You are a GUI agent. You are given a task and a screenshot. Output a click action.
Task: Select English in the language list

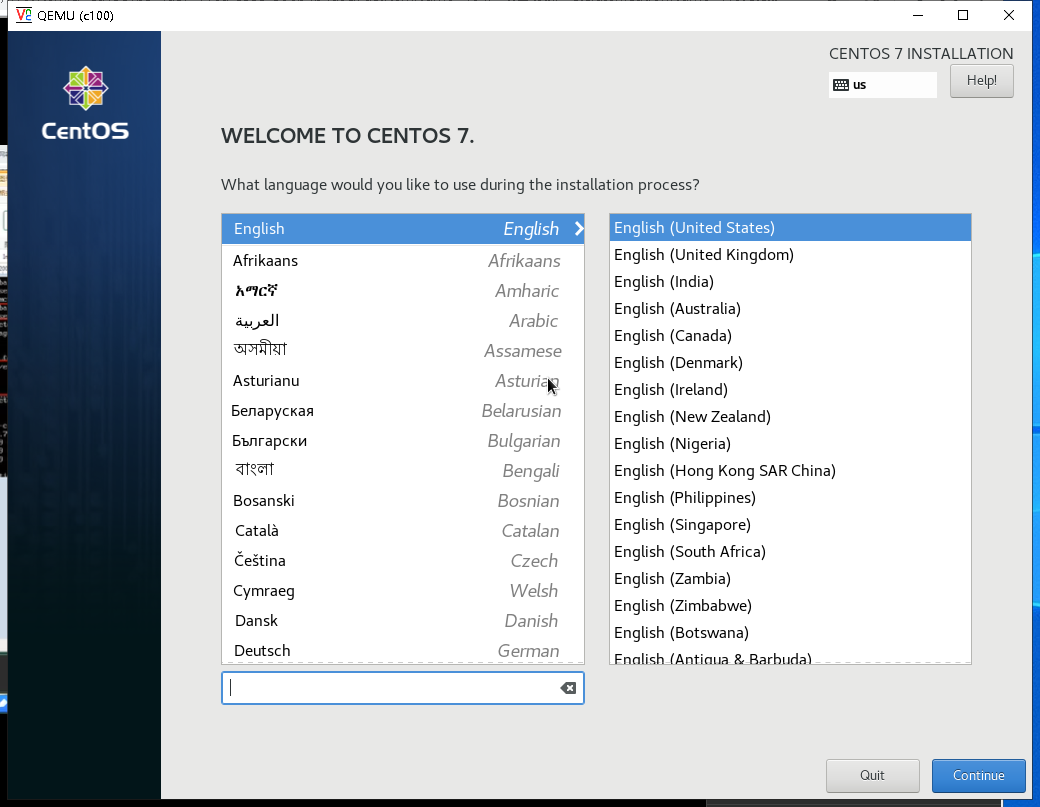click(x=403, y=229)
